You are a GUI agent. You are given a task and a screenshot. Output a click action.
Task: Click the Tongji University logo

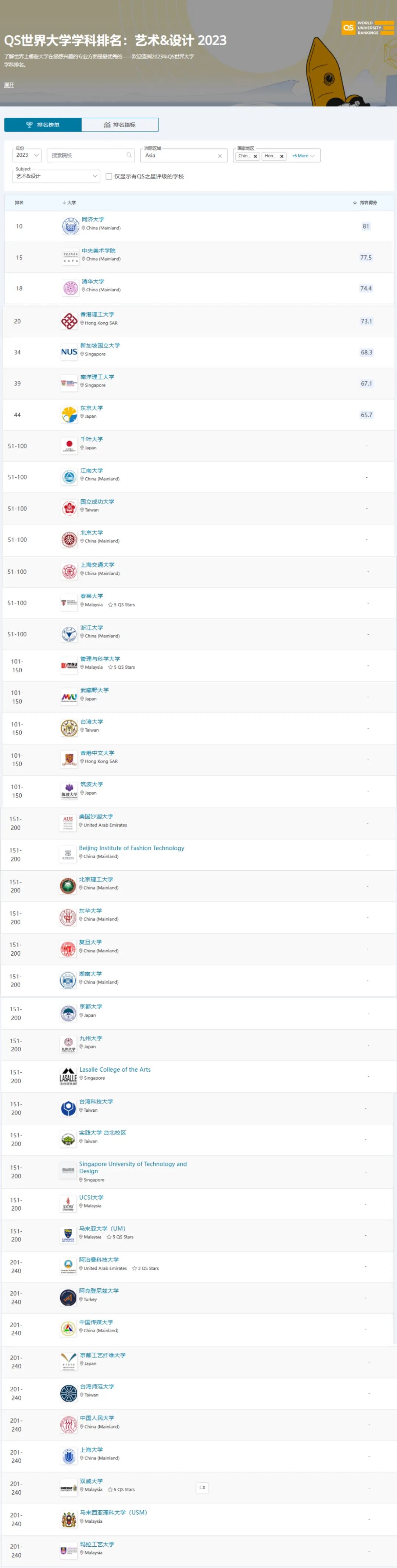click(x=70, y=226)
